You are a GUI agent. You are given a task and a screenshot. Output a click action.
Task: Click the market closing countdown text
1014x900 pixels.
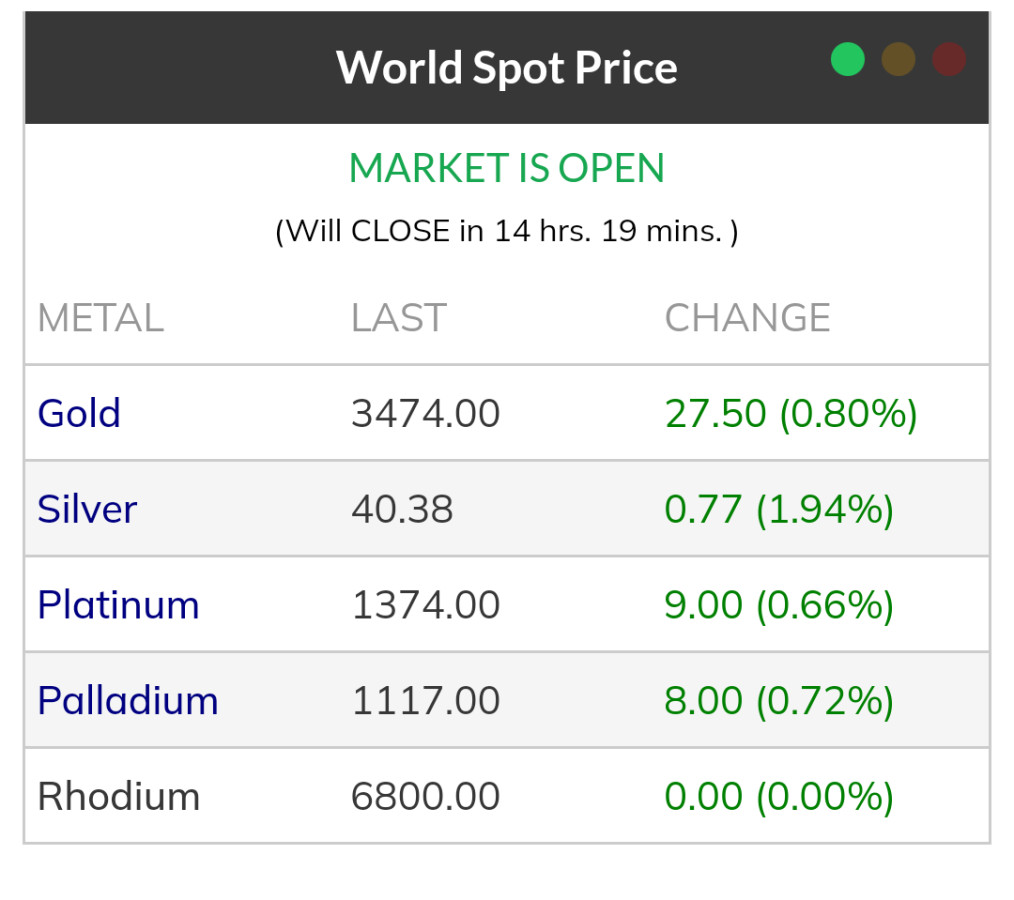pyautogui.click(x=507, y=232)
